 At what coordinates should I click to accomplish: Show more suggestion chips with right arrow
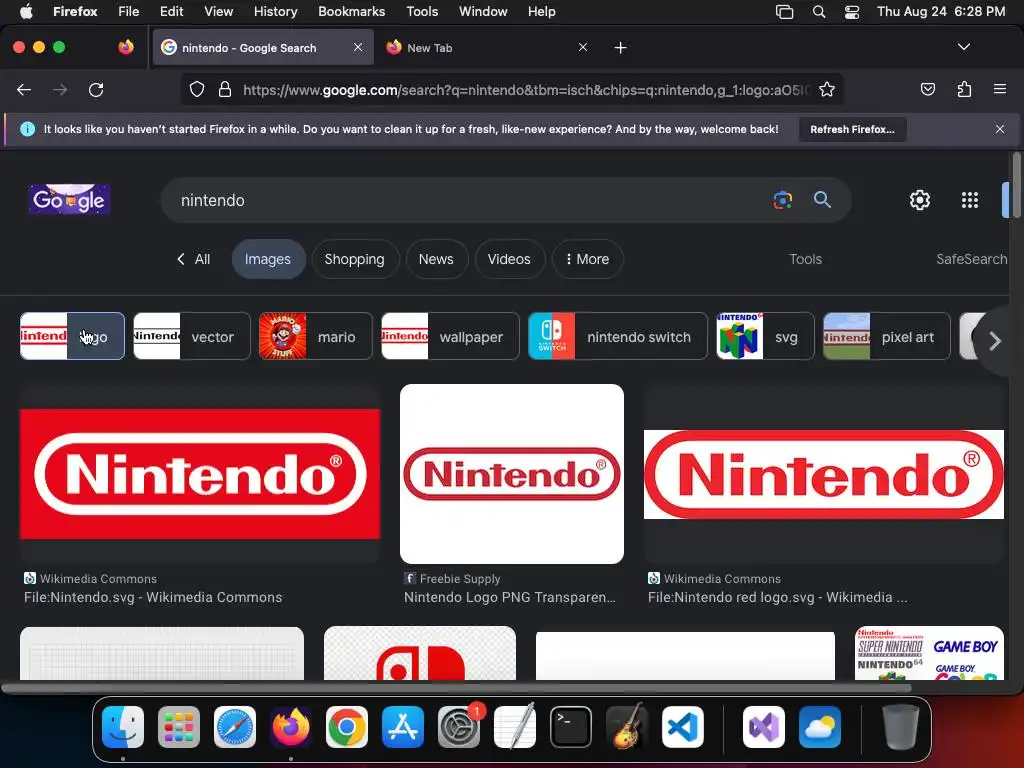(x=995, y=340)
